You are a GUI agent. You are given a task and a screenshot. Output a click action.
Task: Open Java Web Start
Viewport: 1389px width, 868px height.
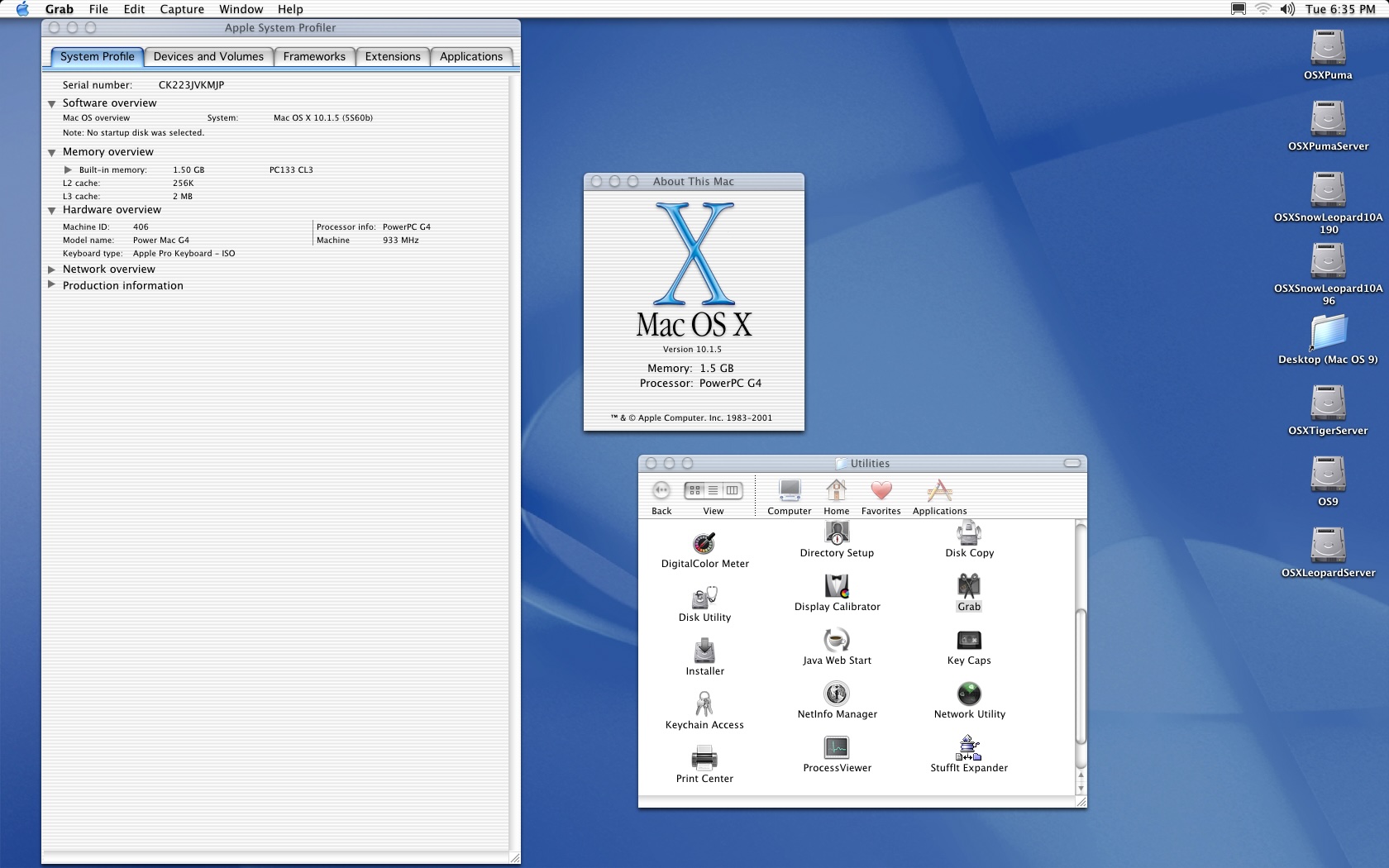click(837, 641)
